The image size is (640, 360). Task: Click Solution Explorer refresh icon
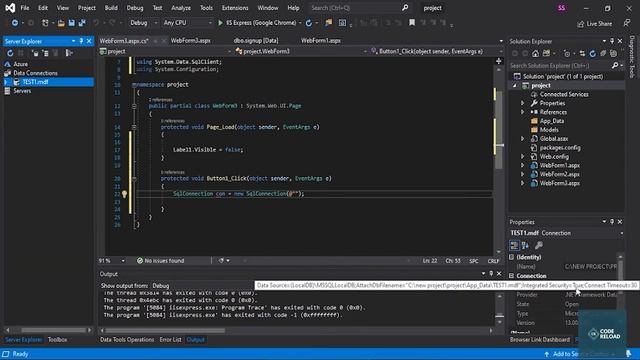tap(592, 53)
